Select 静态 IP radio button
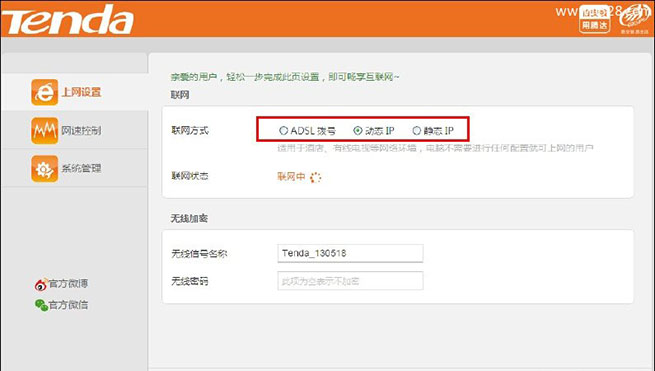The width and height of the screenshot is (655, 371). (x=416, y=131)
